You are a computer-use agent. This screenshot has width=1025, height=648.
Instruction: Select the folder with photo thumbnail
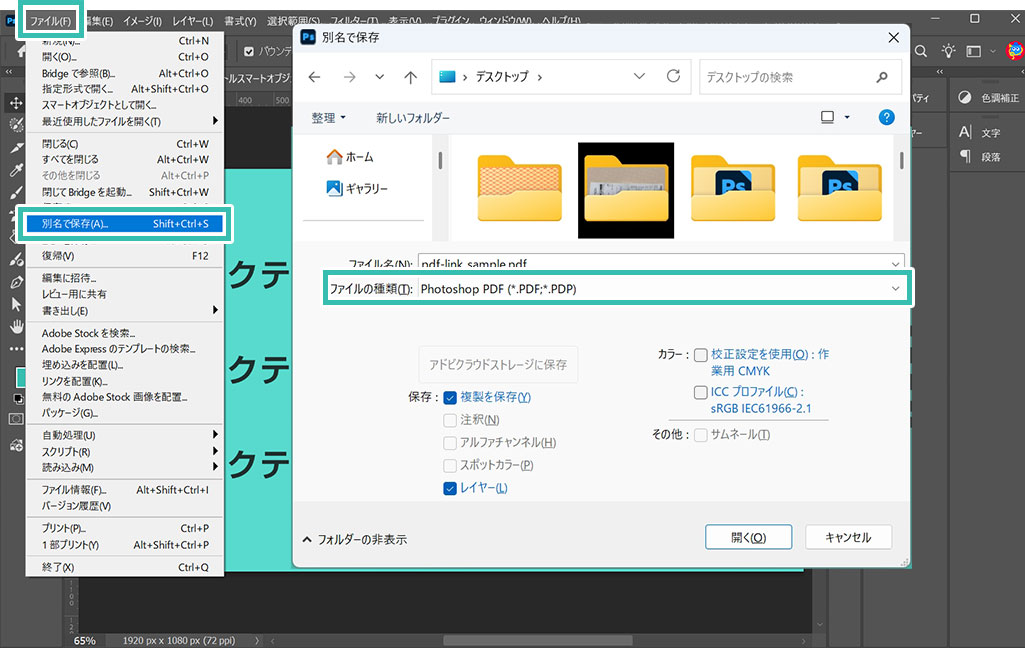(626, 190)
